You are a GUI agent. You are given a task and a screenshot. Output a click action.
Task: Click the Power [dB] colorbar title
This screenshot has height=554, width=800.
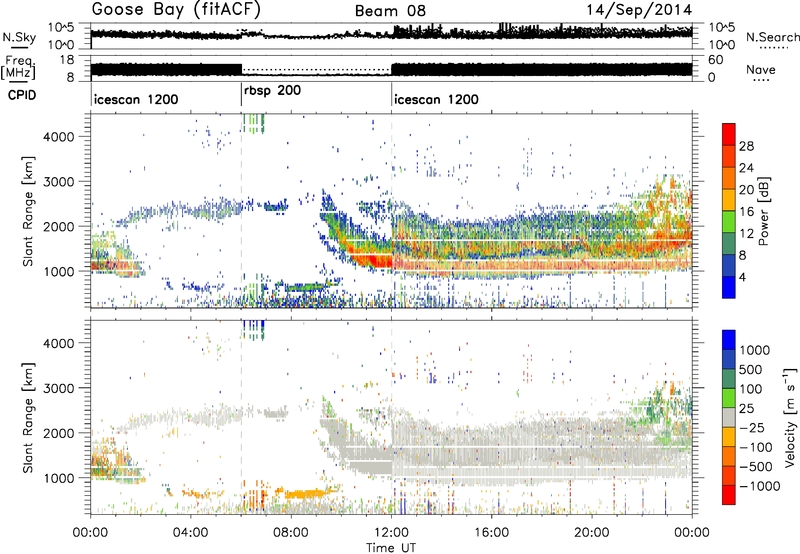tap(763, 211)
